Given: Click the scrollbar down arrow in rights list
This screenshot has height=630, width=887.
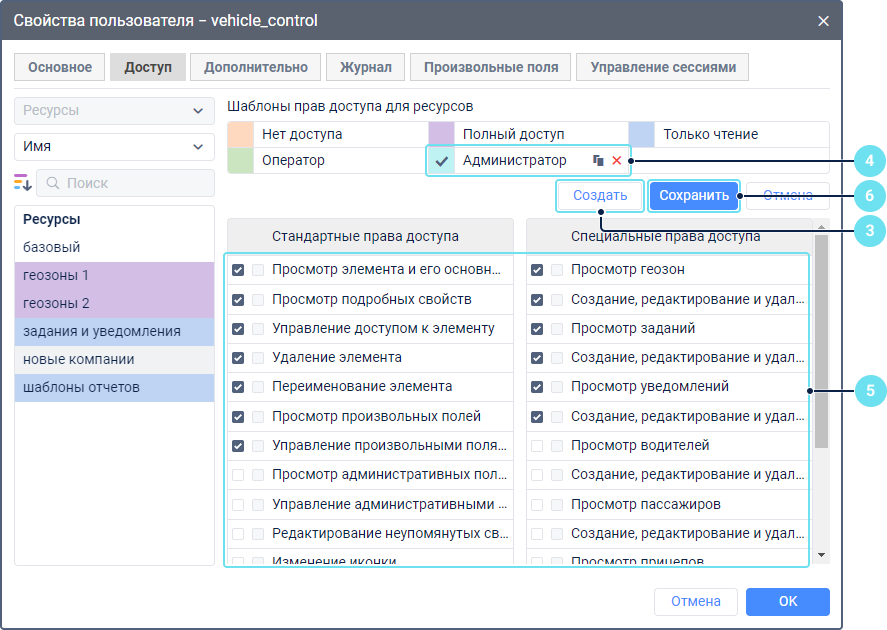Looking at the screenshot, I should (821, 554).
